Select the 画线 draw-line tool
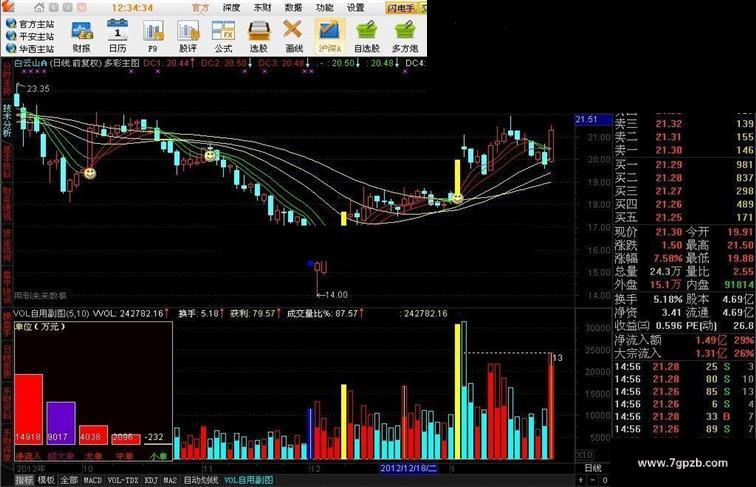This screenshot has height=487, width=756. click(x=294, y=37)
